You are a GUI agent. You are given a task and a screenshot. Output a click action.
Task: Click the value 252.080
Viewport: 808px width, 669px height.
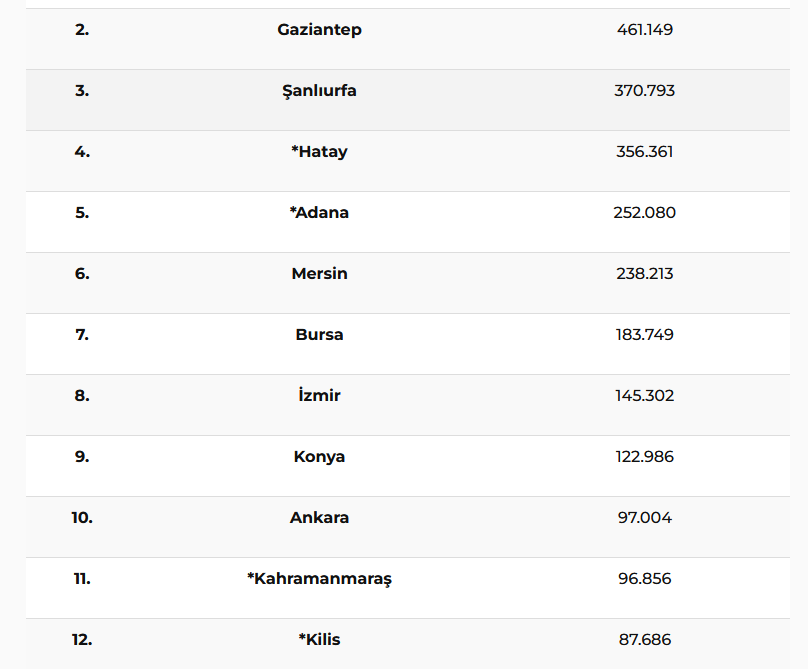click(x=645, y=213)
